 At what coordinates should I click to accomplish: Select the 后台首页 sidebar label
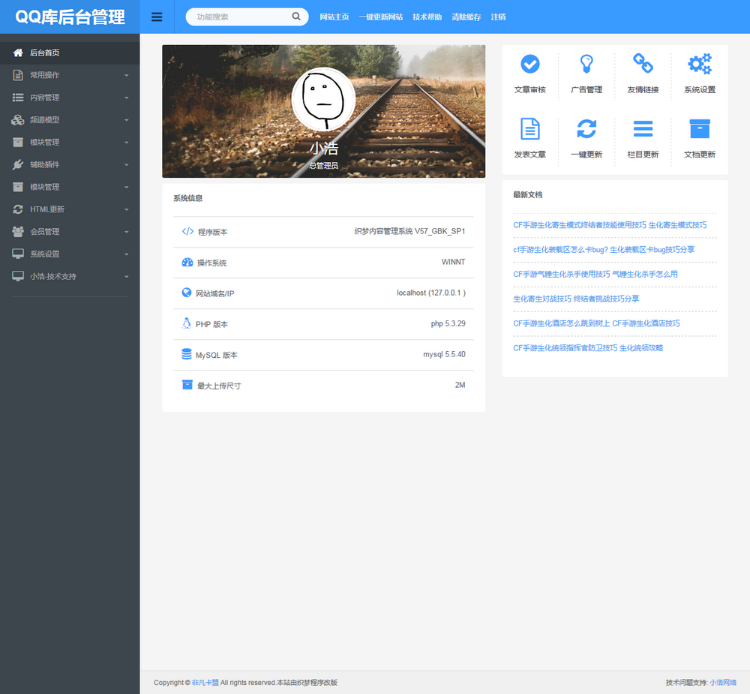(x=44, y=53)
